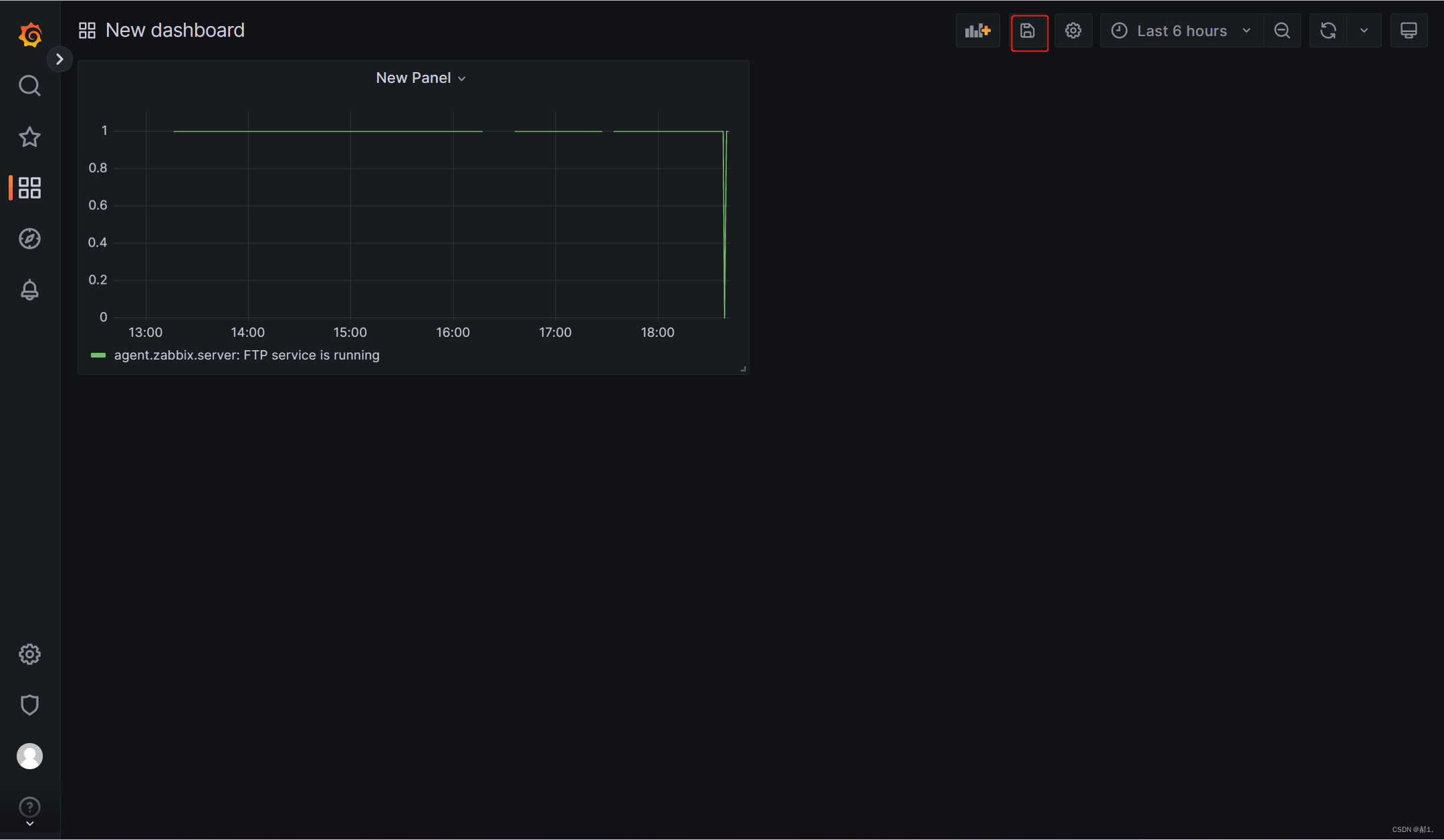The width and height of the screenshot is (1444, 840).
Task: Click the Grafana logo home icon
Action: pyautogui.click(x=30, y=35)
